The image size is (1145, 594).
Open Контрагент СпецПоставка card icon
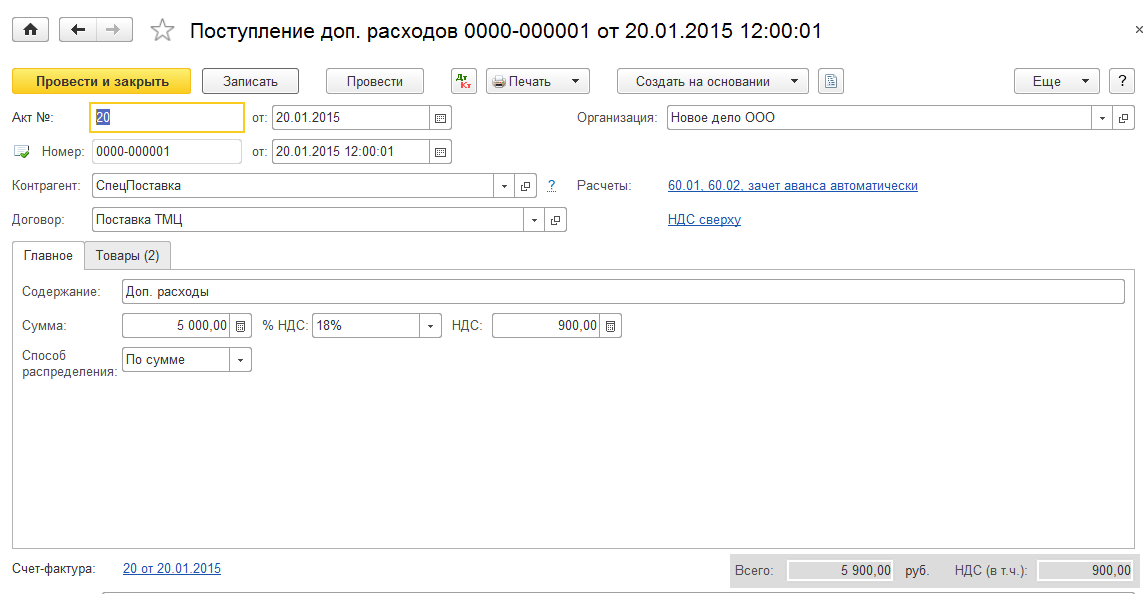[x=525, y=186]
